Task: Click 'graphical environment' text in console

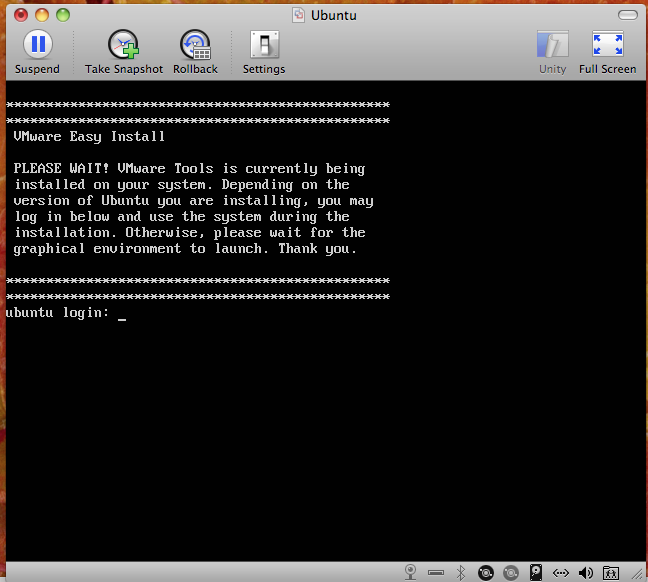Action: (x=97, y=249)
